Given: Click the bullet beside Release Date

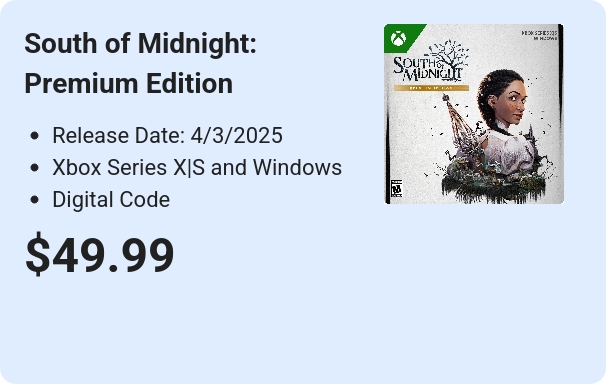Looking at the screenshot, I should (x=34, y=136).
